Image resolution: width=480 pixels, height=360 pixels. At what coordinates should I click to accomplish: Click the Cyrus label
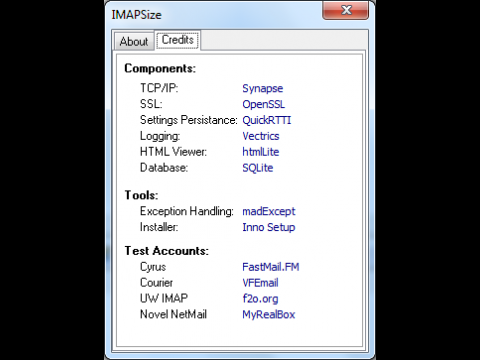tap(153, 267)
